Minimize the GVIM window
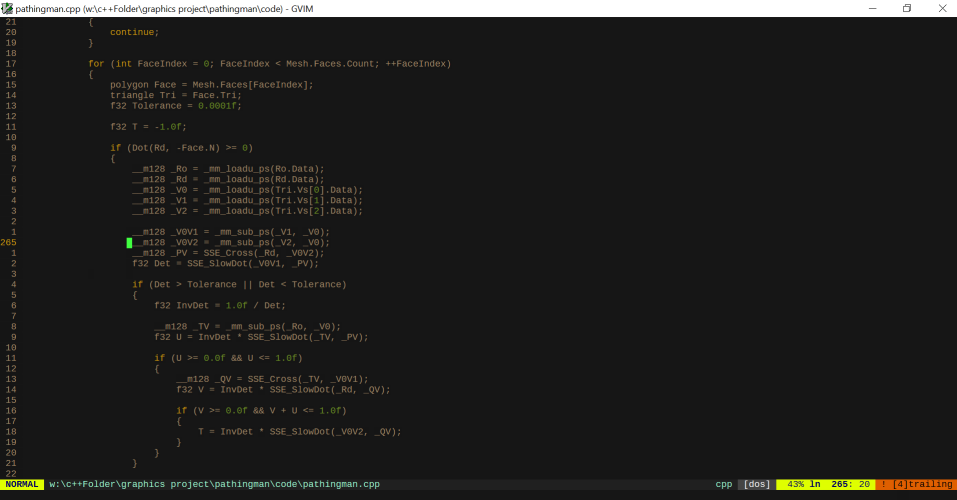Image resolution: width=957 pixels, height=500 pixels. coord(872,9)
